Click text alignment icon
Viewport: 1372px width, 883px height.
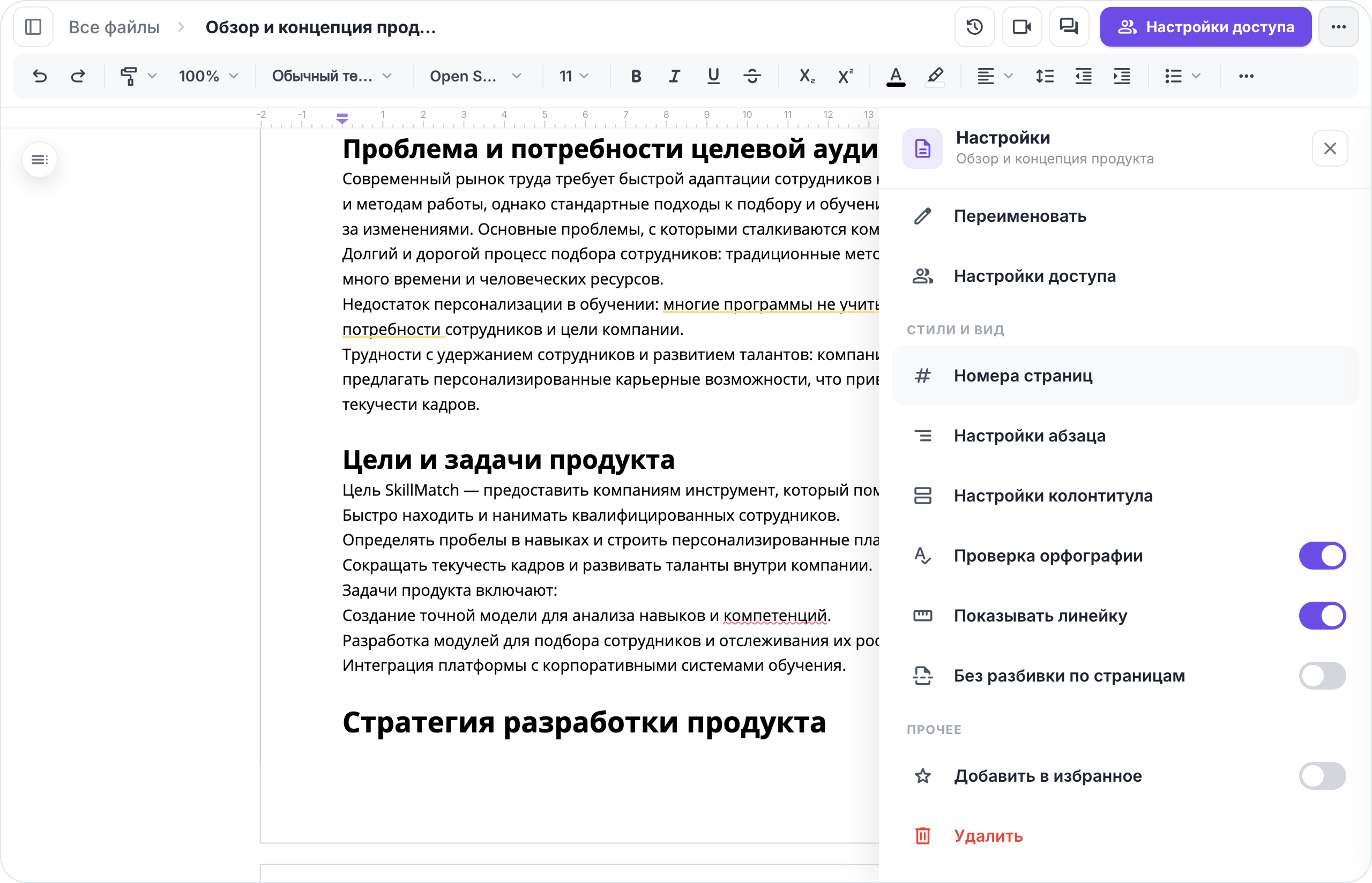[x=985, y=76]
